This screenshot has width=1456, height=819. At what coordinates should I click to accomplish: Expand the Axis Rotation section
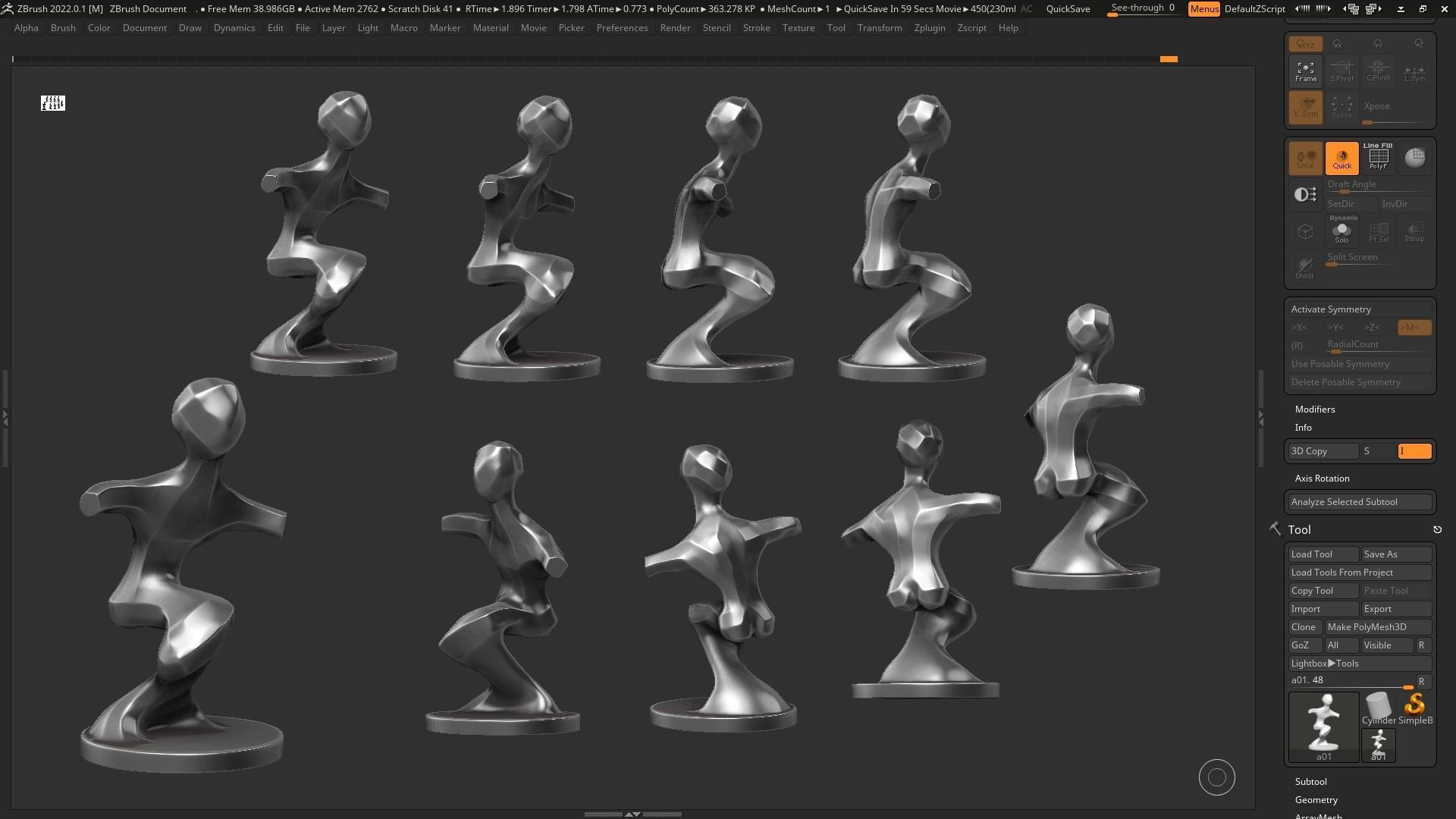tap(1322, 479)
